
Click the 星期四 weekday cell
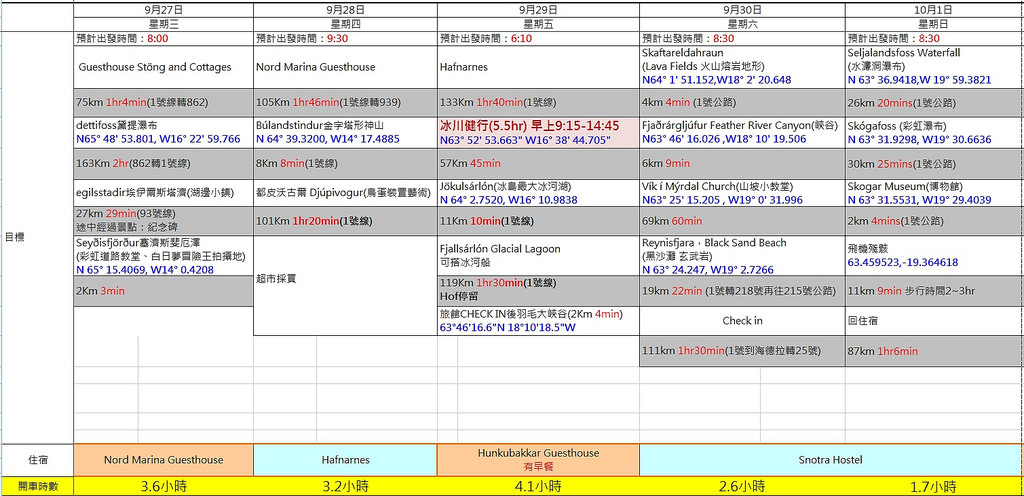tap(345, 24)
